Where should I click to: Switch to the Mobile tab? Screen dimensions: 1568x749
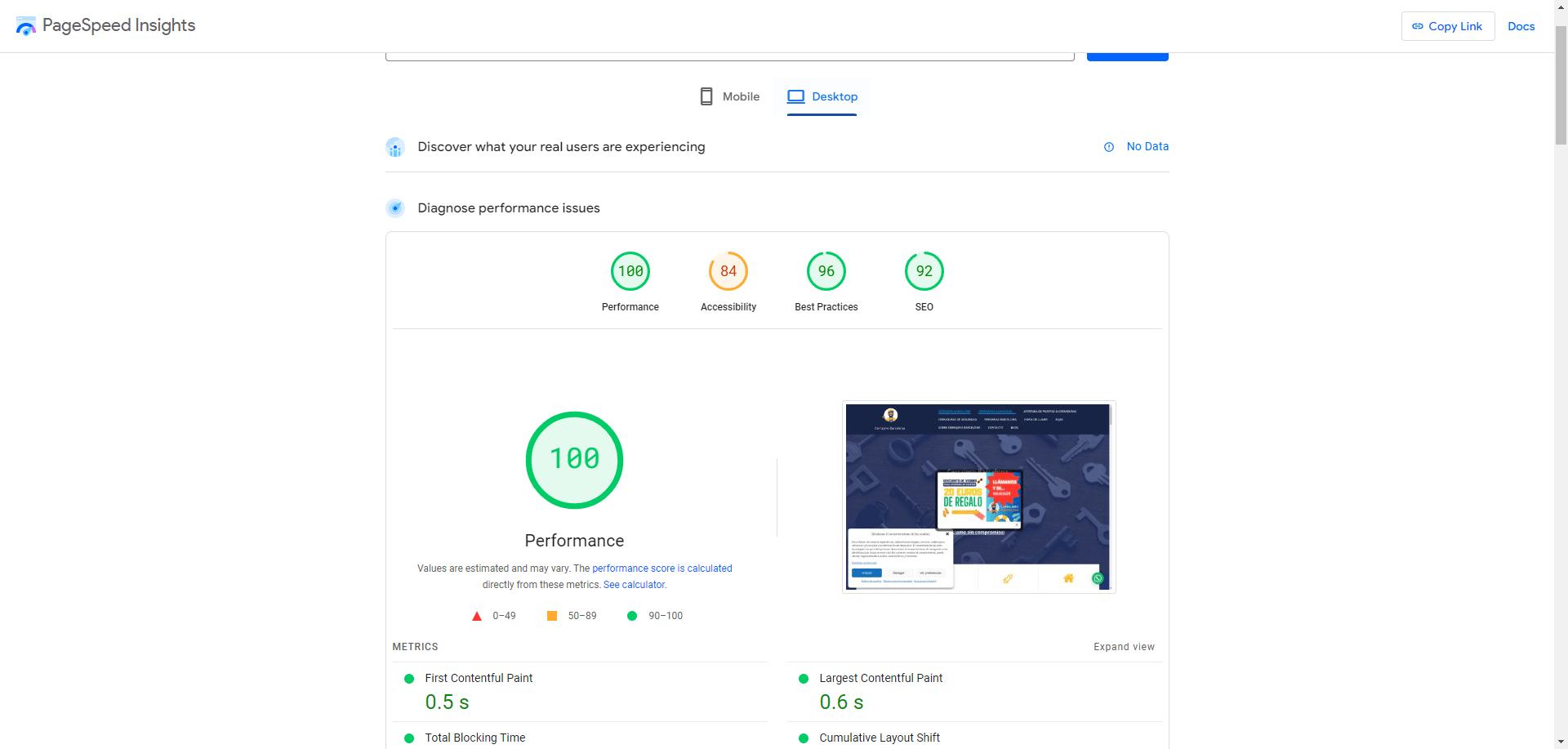[729, 96]
